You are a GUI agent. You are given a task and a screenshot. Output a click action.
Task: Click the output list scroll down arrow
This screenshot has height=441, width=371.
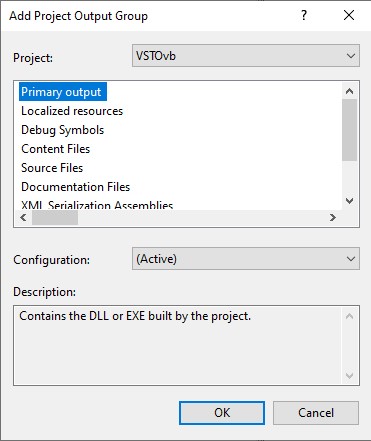click(349, 201)
